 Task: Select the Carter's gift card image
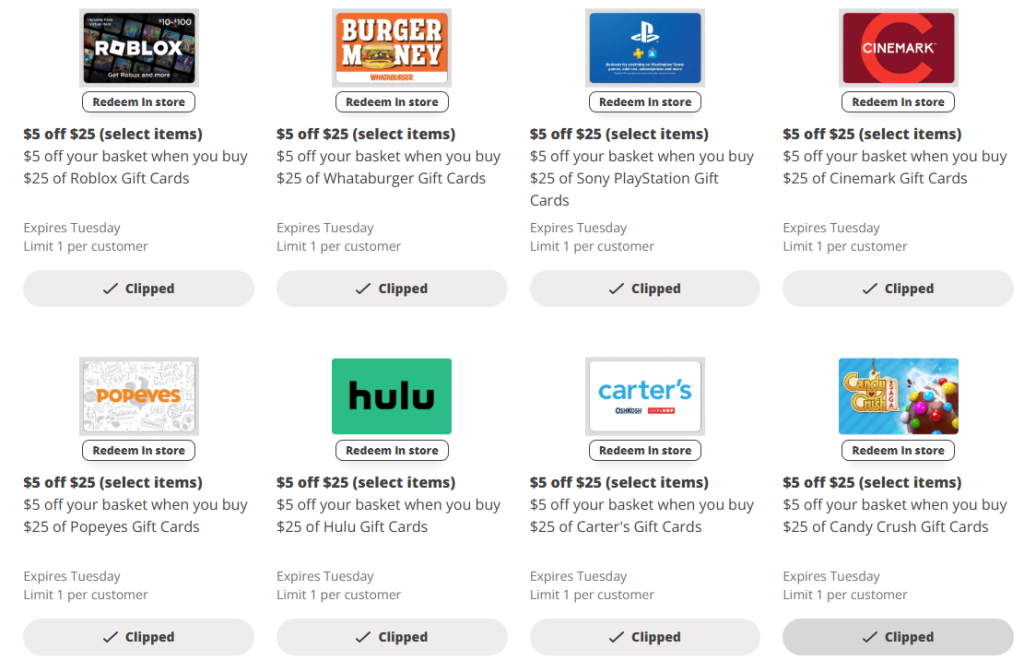[x=645, y=396]
